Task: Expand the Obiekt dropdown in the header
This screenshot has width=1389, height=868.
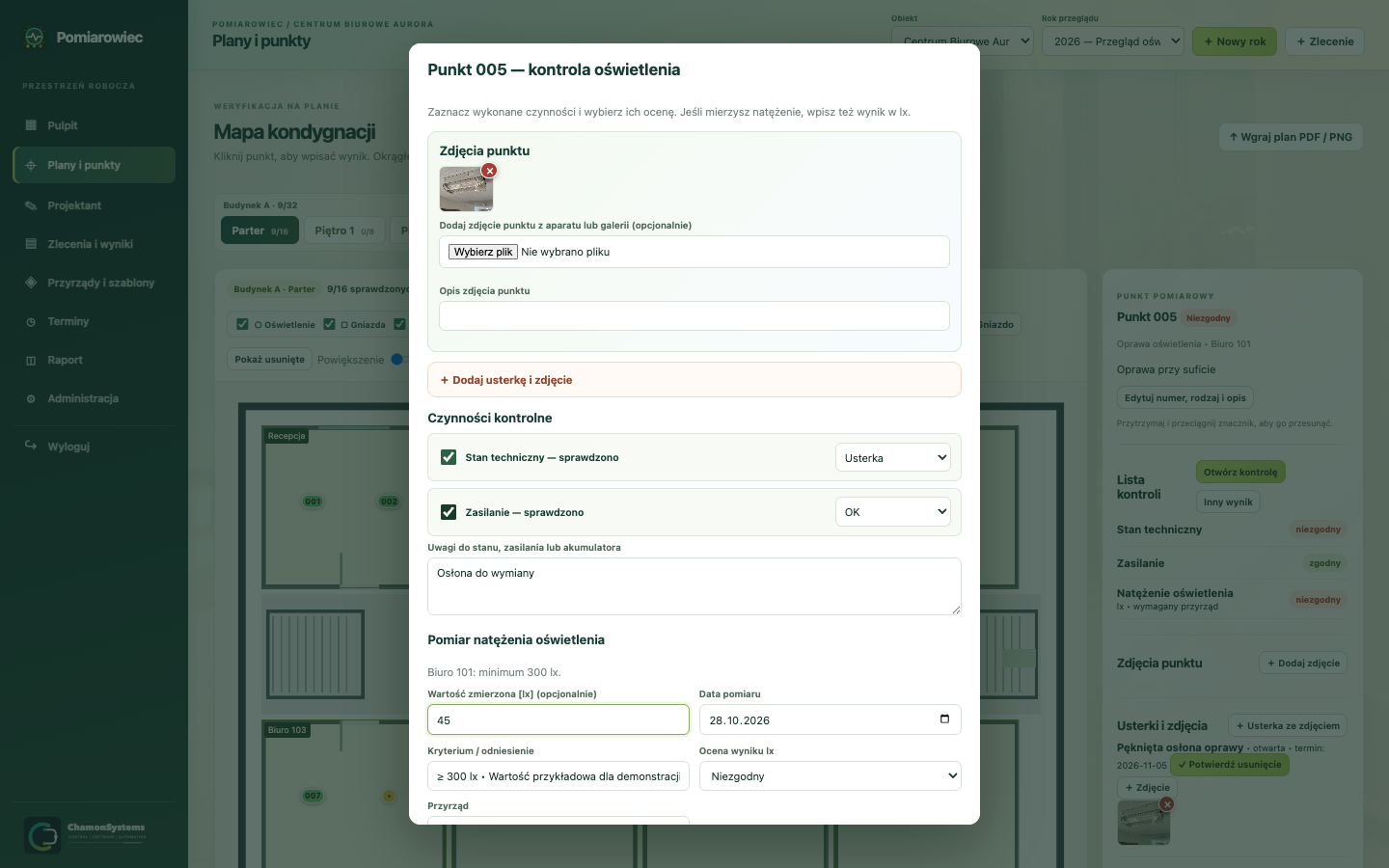Action: click(963, 41)
